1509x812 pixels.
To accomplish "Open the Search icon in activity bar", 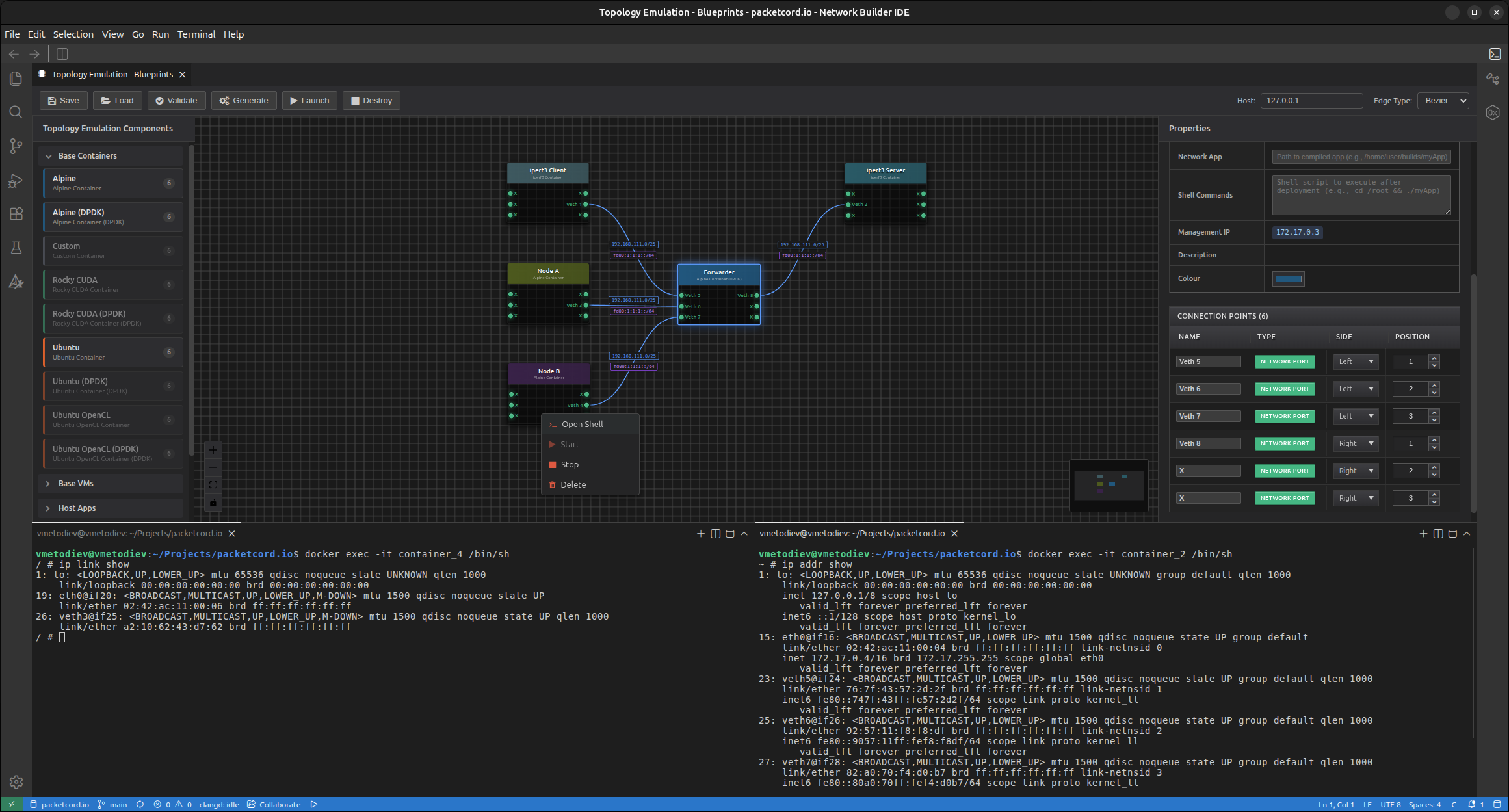I will (x=16, y=112).
